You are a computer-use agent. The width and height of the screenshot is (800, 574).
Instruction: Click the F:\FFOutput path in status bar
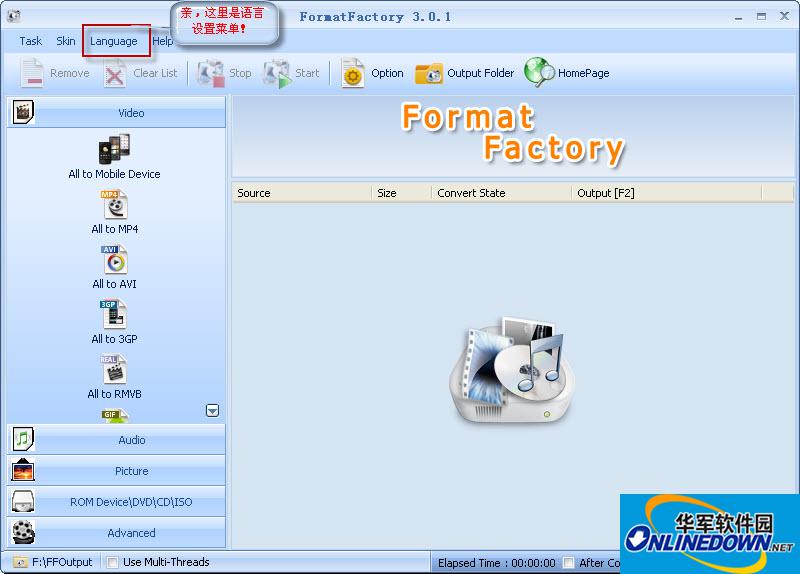coord(62,562)
